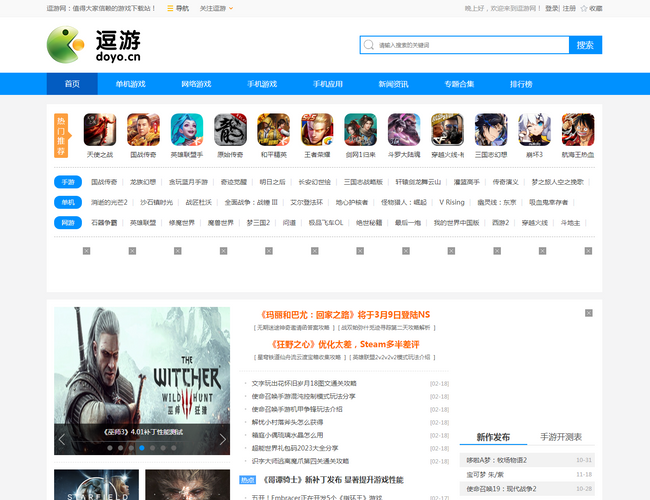Click 梦三国2 in the 网游 row
The width and height of the screenshot is (650, 500).
click(x=258, y=223)
